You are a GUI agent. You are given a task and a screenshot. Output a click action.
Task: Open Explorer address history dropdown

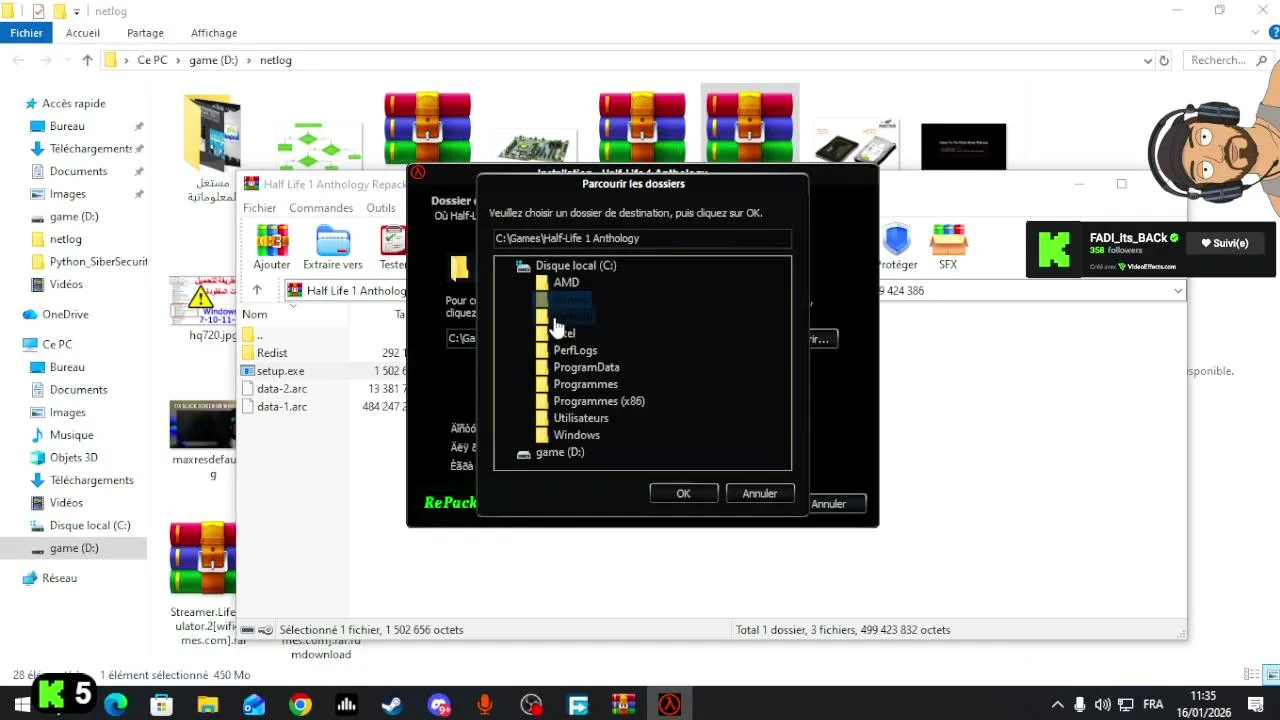coord(1148,60)
